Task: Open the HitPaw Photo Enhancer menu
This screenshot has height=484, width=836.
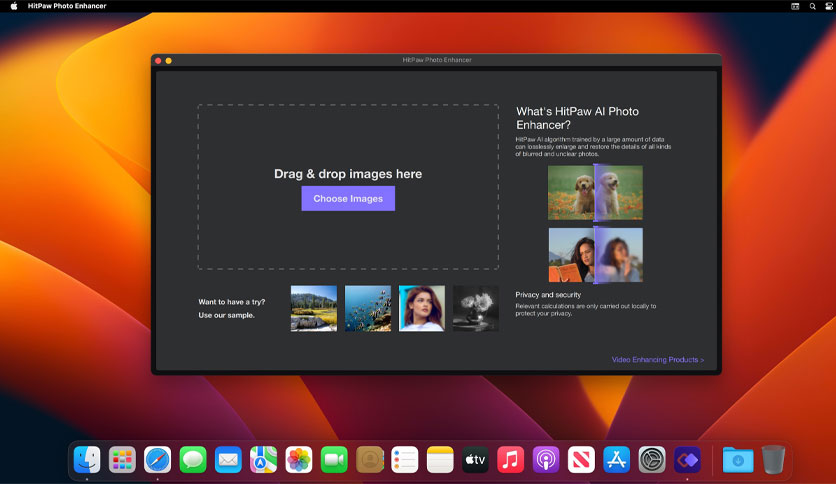Action: pos(67,6)
